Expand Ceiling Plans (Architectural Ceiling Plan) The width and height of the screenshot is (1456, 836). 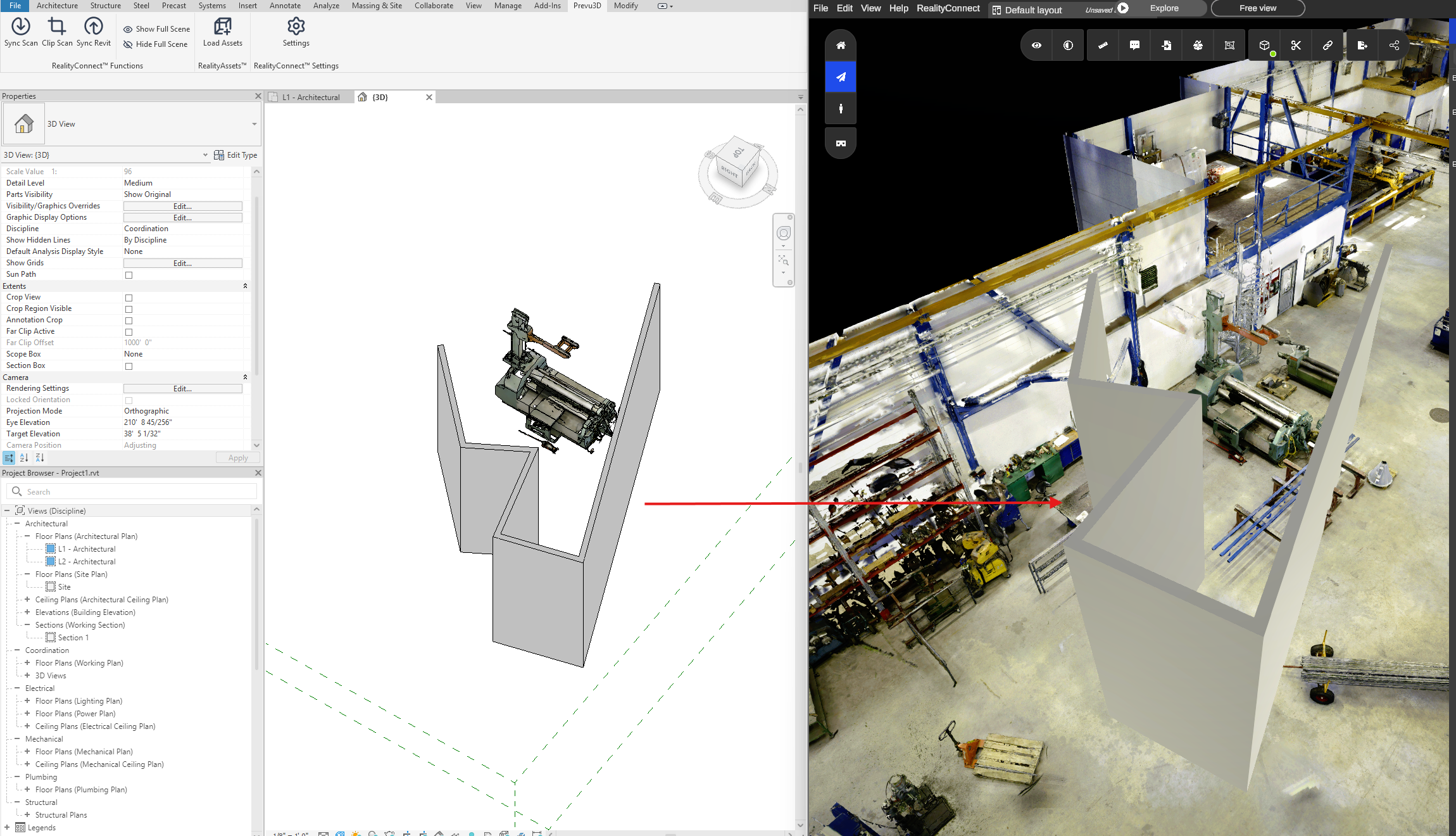27,599
